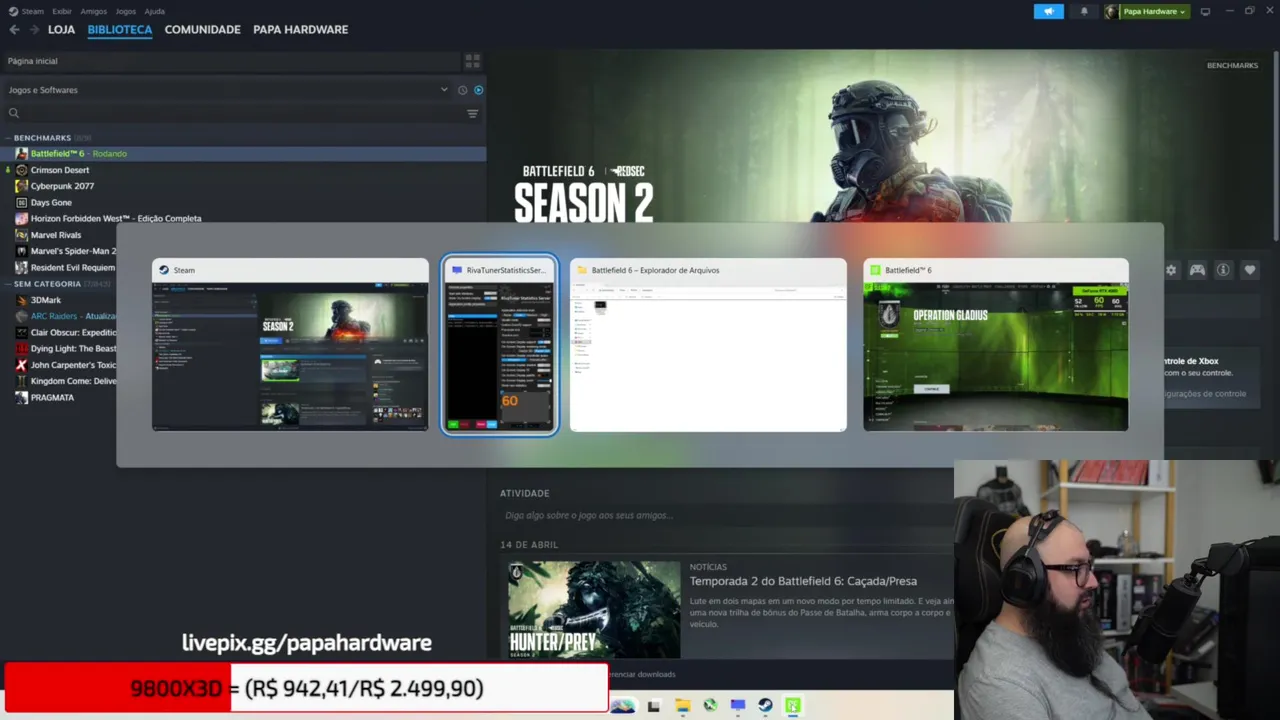Switch to the Steam window thumbnail
This screenshot has height=720, width=1280.
pyautogui.click(x=290, y=345)
